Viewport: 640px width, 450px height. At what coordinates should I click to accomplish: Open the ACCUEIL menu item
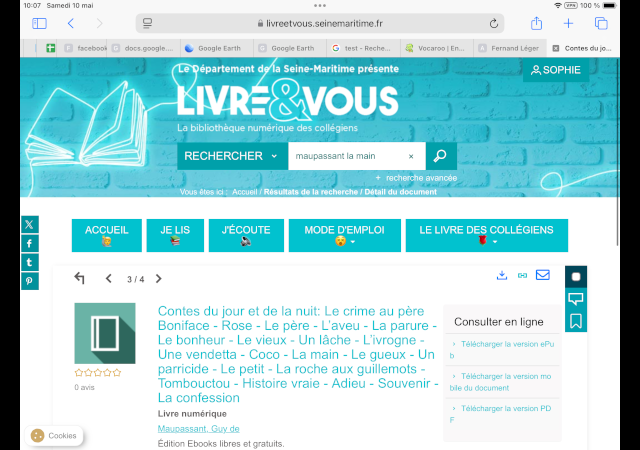(107, 235)
